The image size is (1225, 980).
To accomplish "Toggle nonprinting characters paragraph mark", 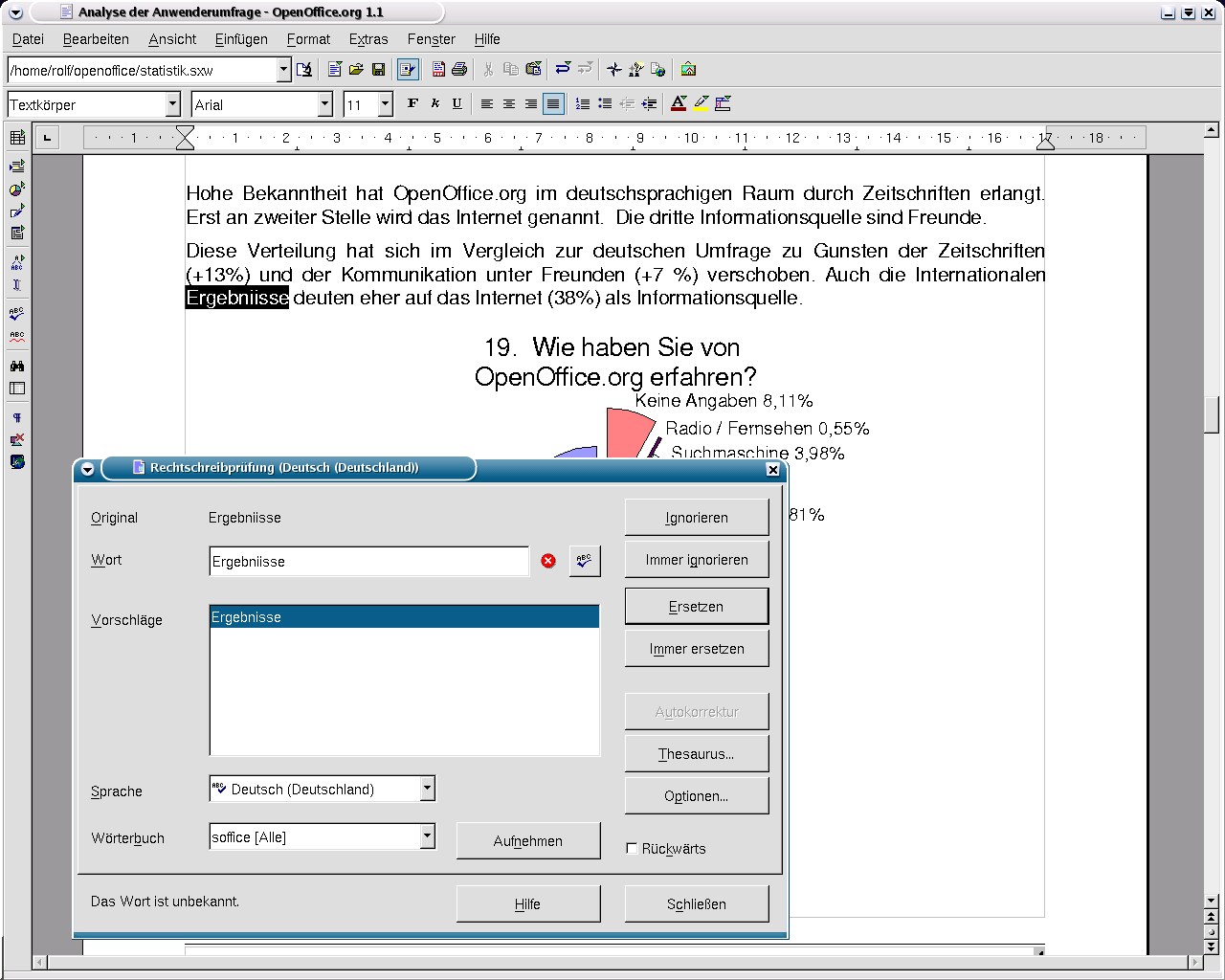I will tap(17, 417).
